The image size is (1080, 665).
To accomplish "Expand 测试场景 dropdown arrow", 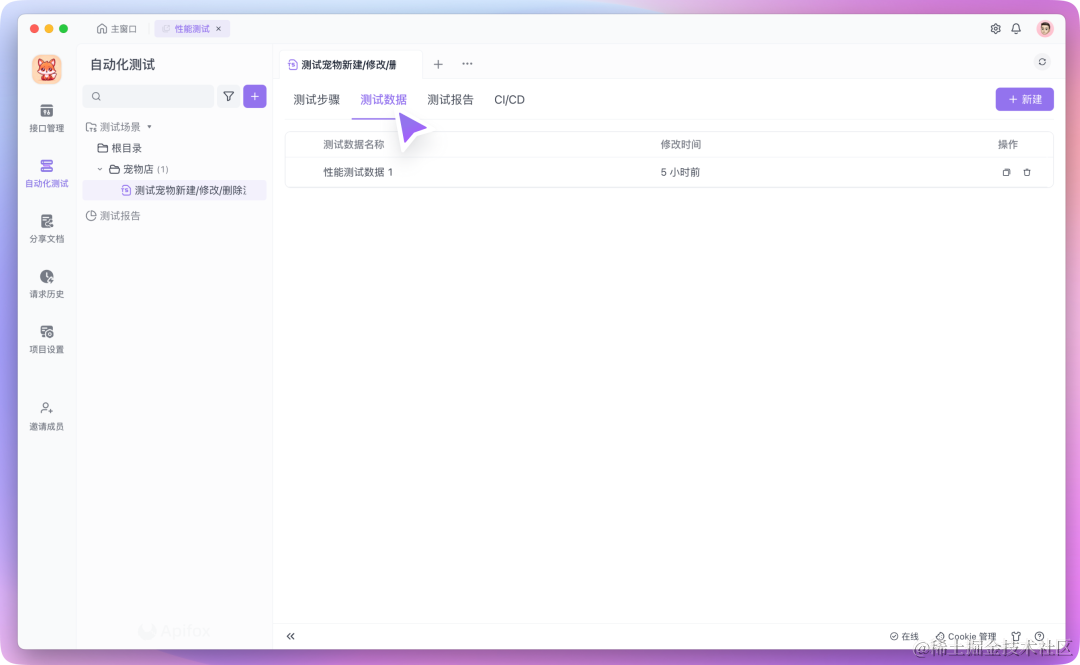I will (149, 127).
